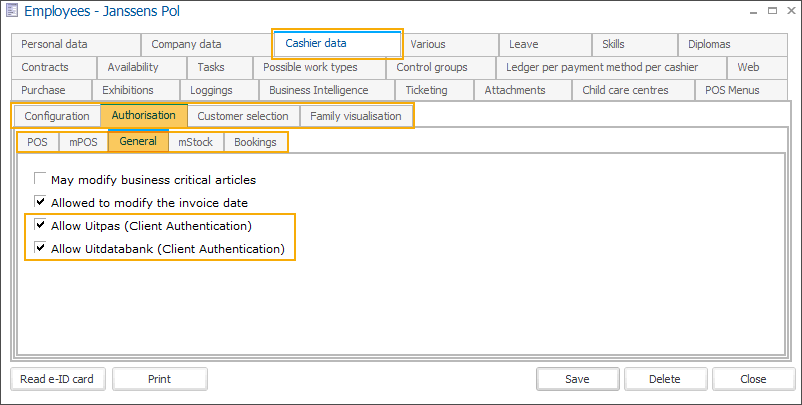
Task: Enable May modify business critical articles
Action: (41, 180)
